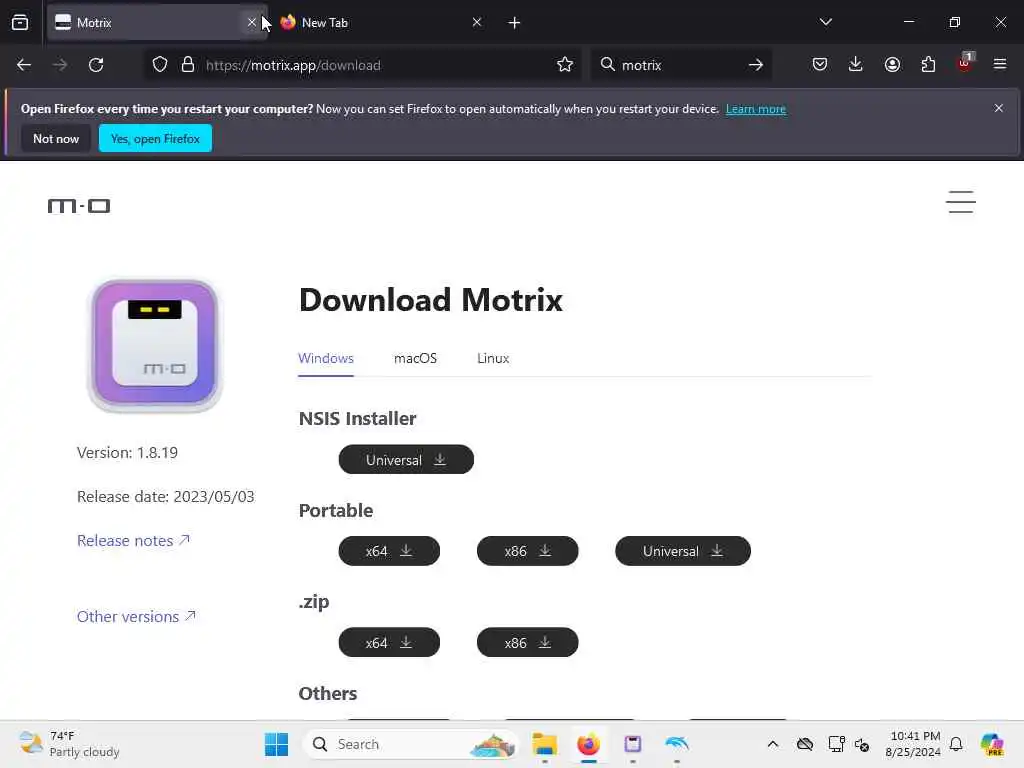
Task: Dismiss the Firefox startup notification bar
Action: [x=999, y=108]
